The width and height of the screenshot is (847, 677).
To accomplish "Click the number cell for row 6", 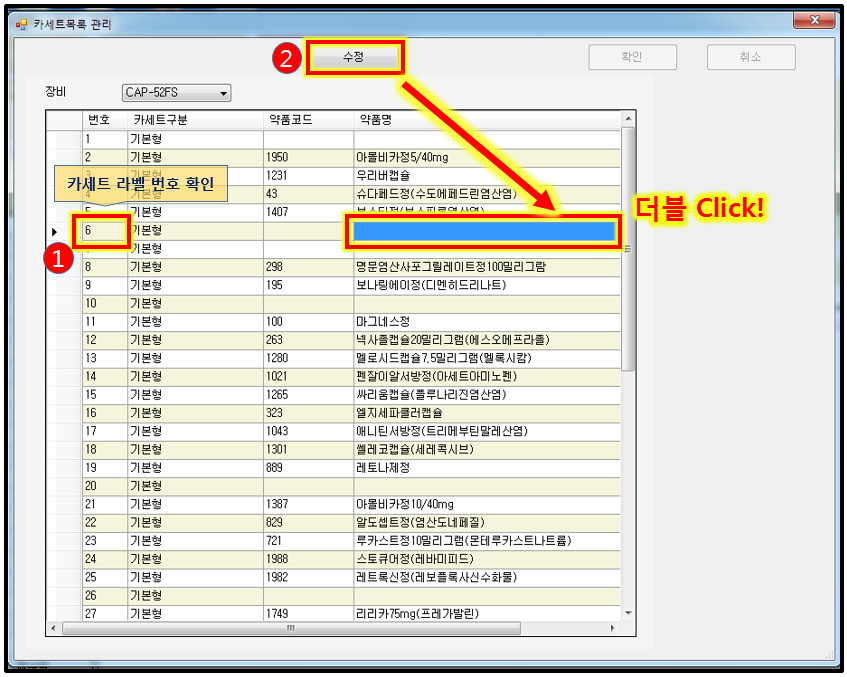I will pos(104,231).
